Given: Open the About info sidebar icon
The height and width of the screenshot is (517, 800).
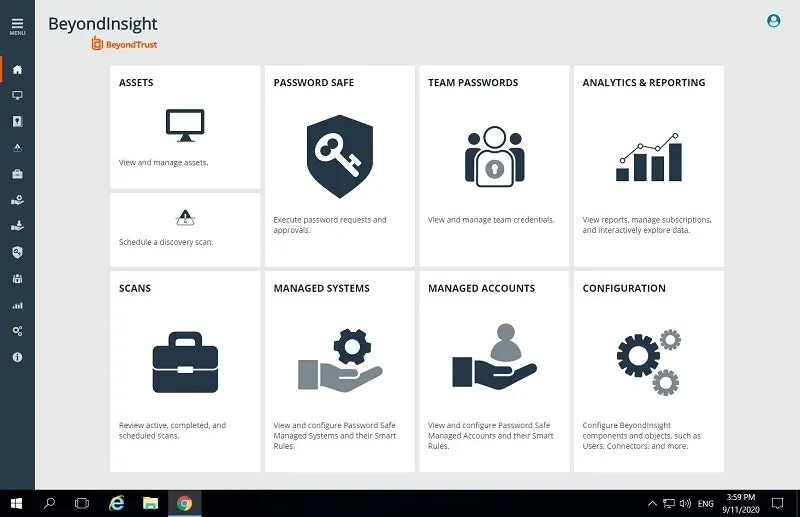Looking at the screenshot, I should [17, 357].
